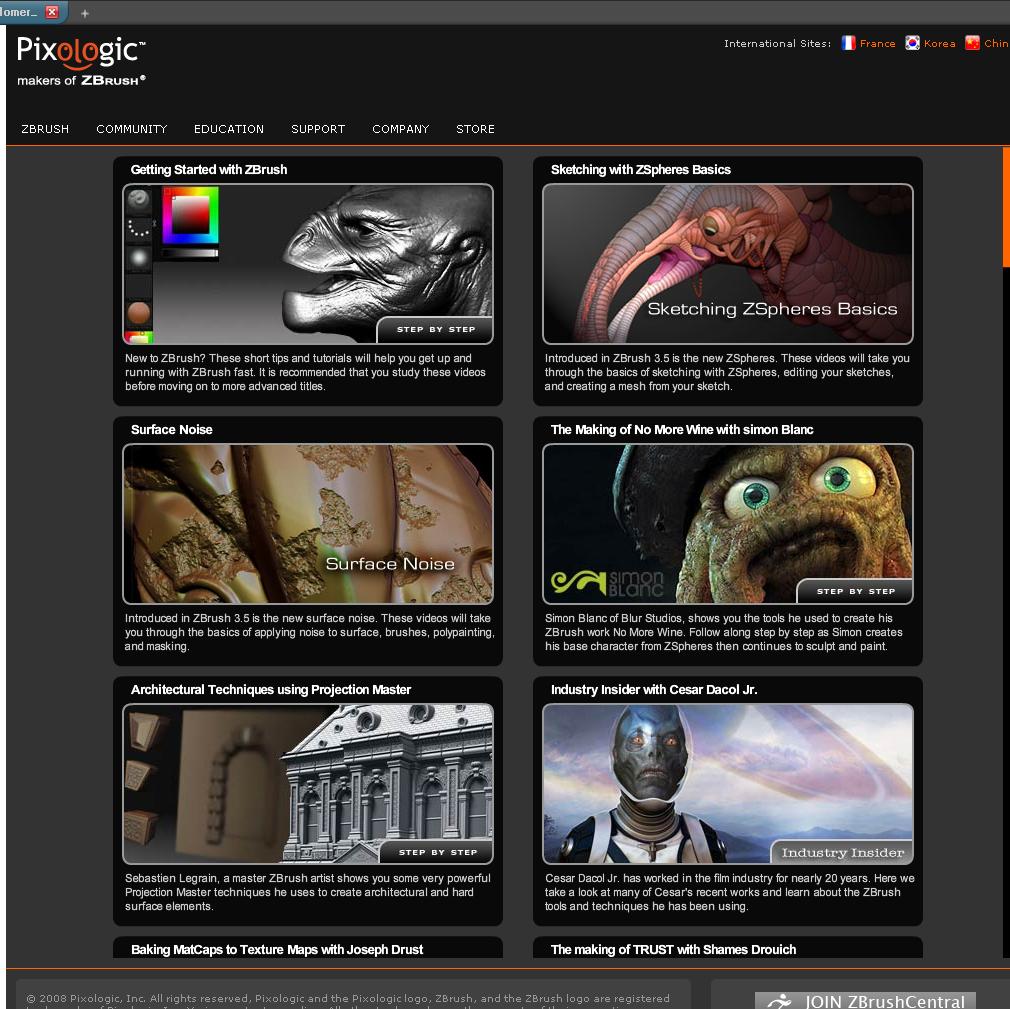Open Getting Started with ZBrush title
1010x1009 pixels.
coord(209,169)
